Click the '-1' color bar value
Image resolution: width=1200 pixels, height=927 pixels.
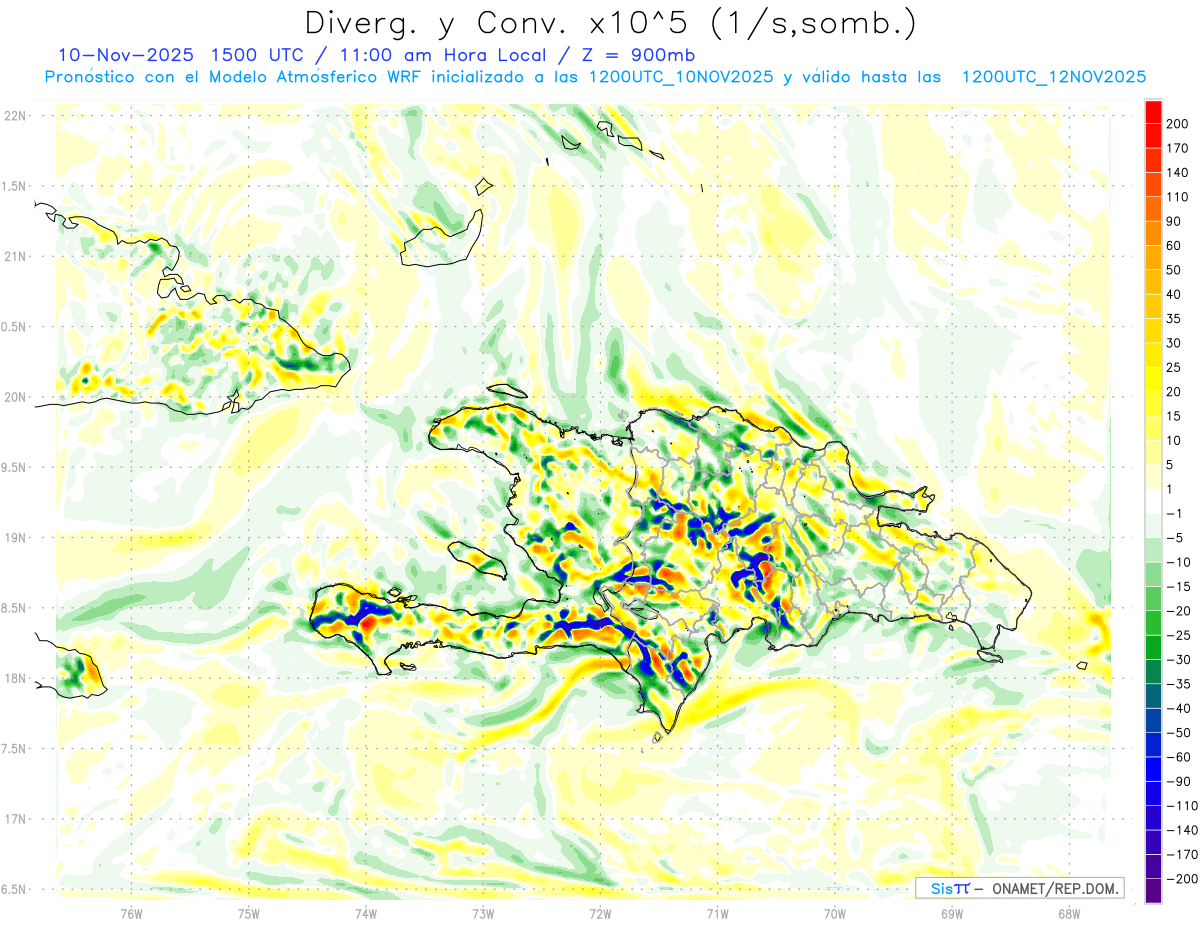pyautogui.click(x=1176, y=514)
